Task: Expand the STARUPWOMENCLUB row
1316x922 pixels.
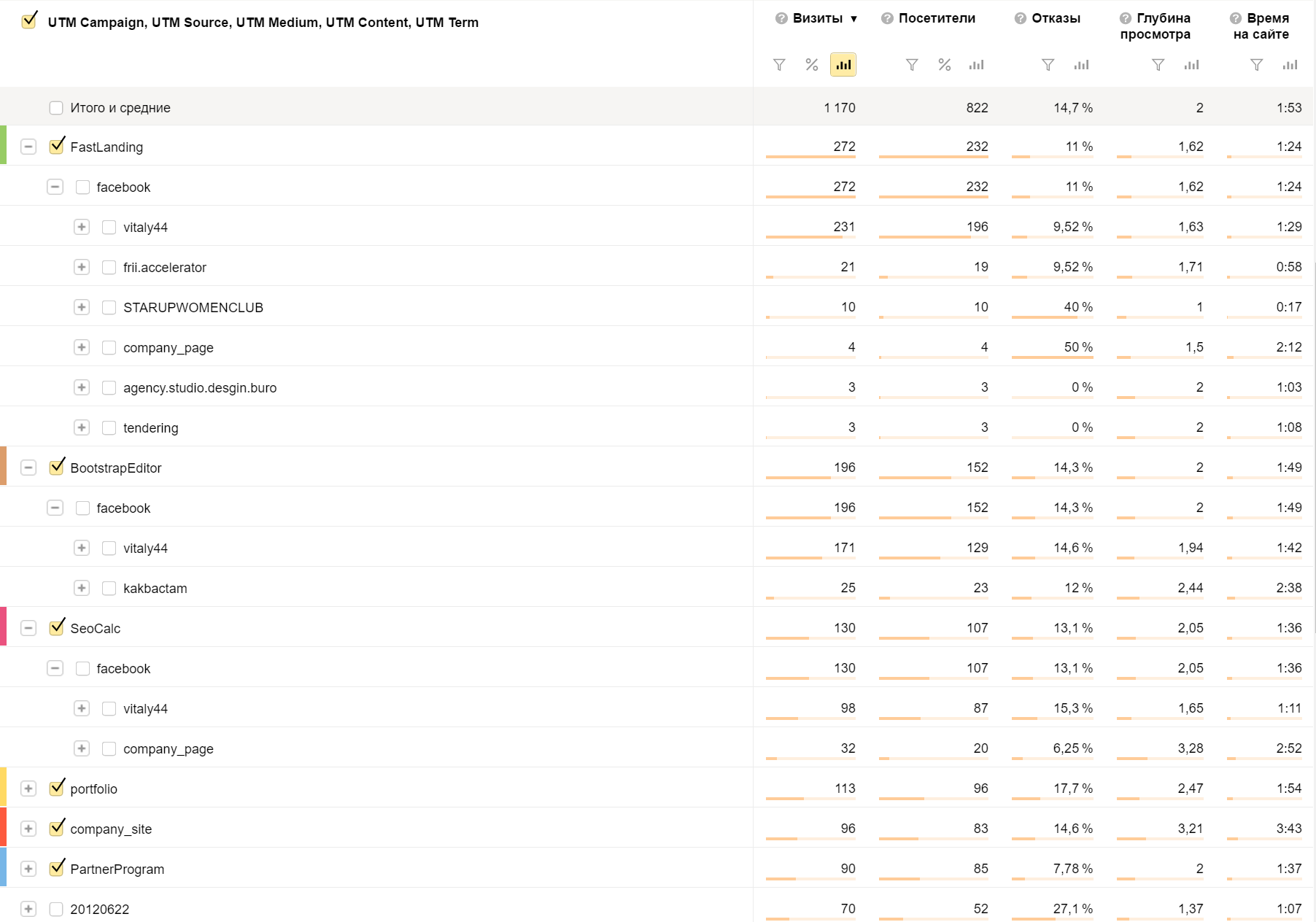Action: pyautogui.click(x=82, y=307)
